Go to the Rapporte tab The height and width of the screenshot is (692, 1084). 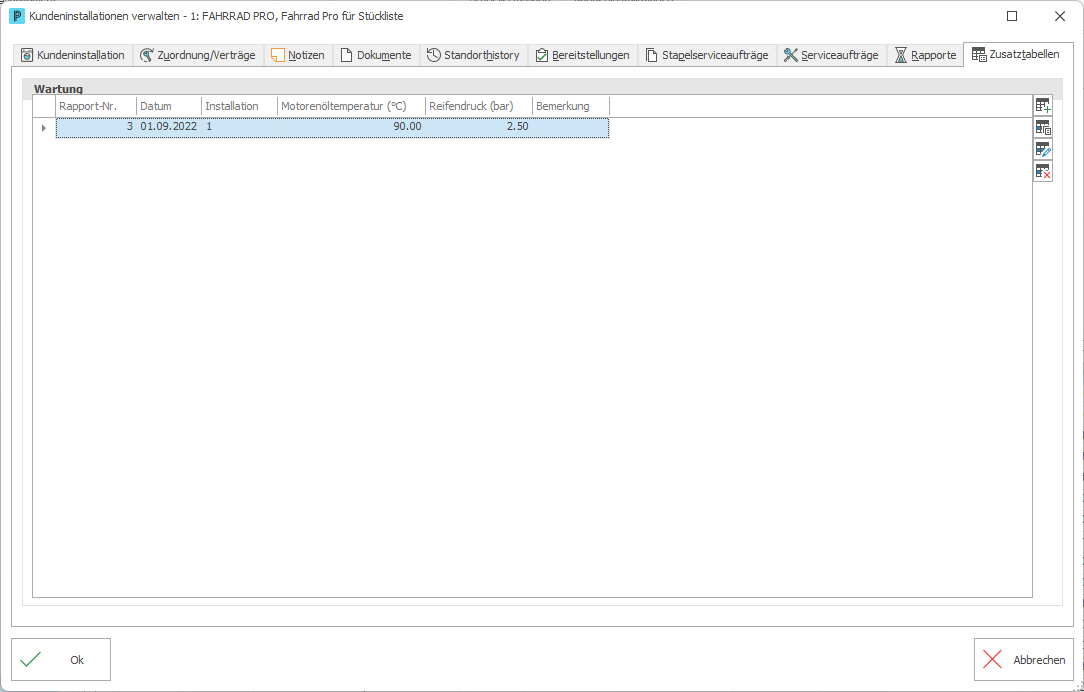925,55
